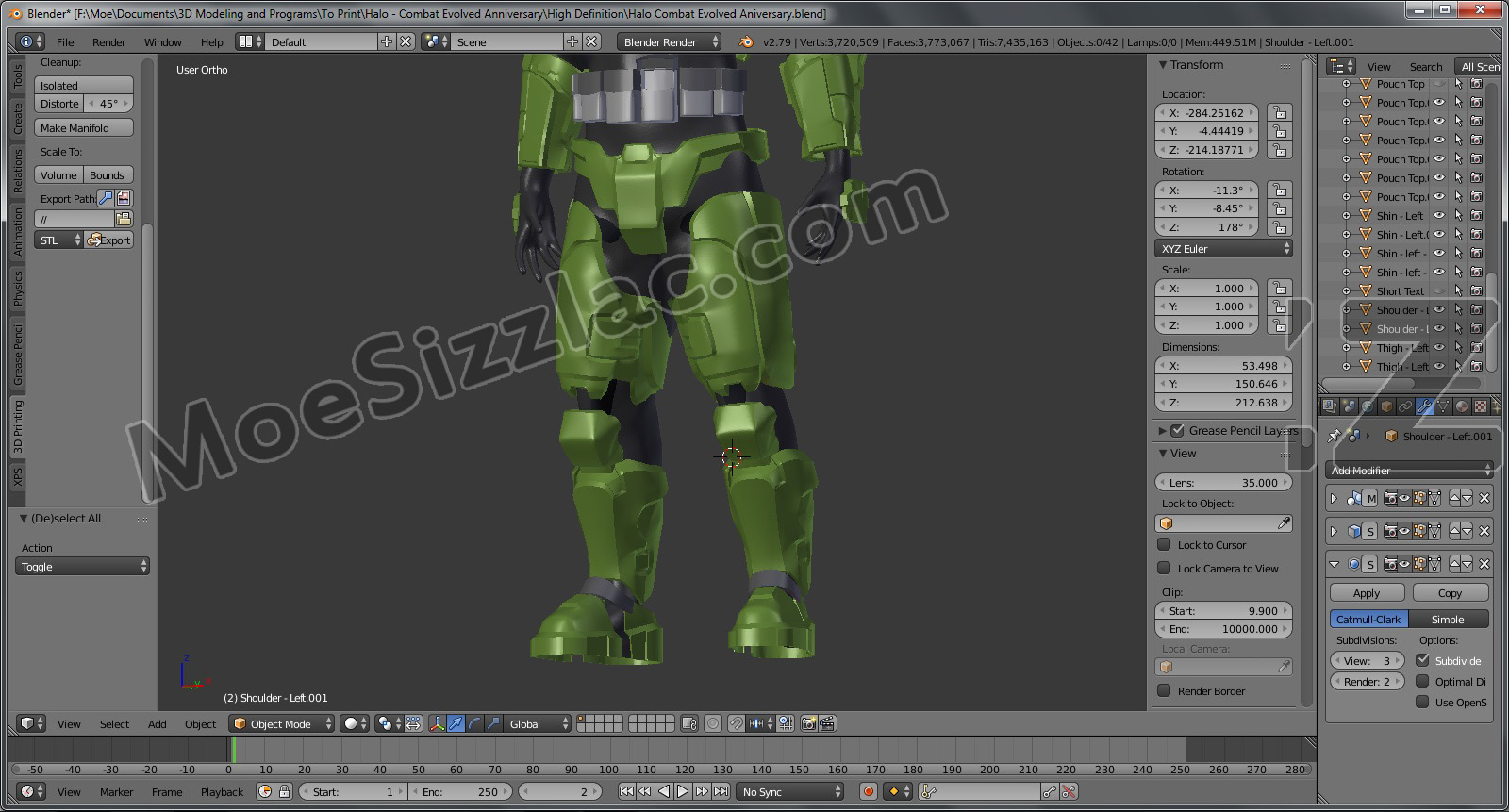Click the Make Manifold button
The image size is (1509, 812).
point(84,128)
